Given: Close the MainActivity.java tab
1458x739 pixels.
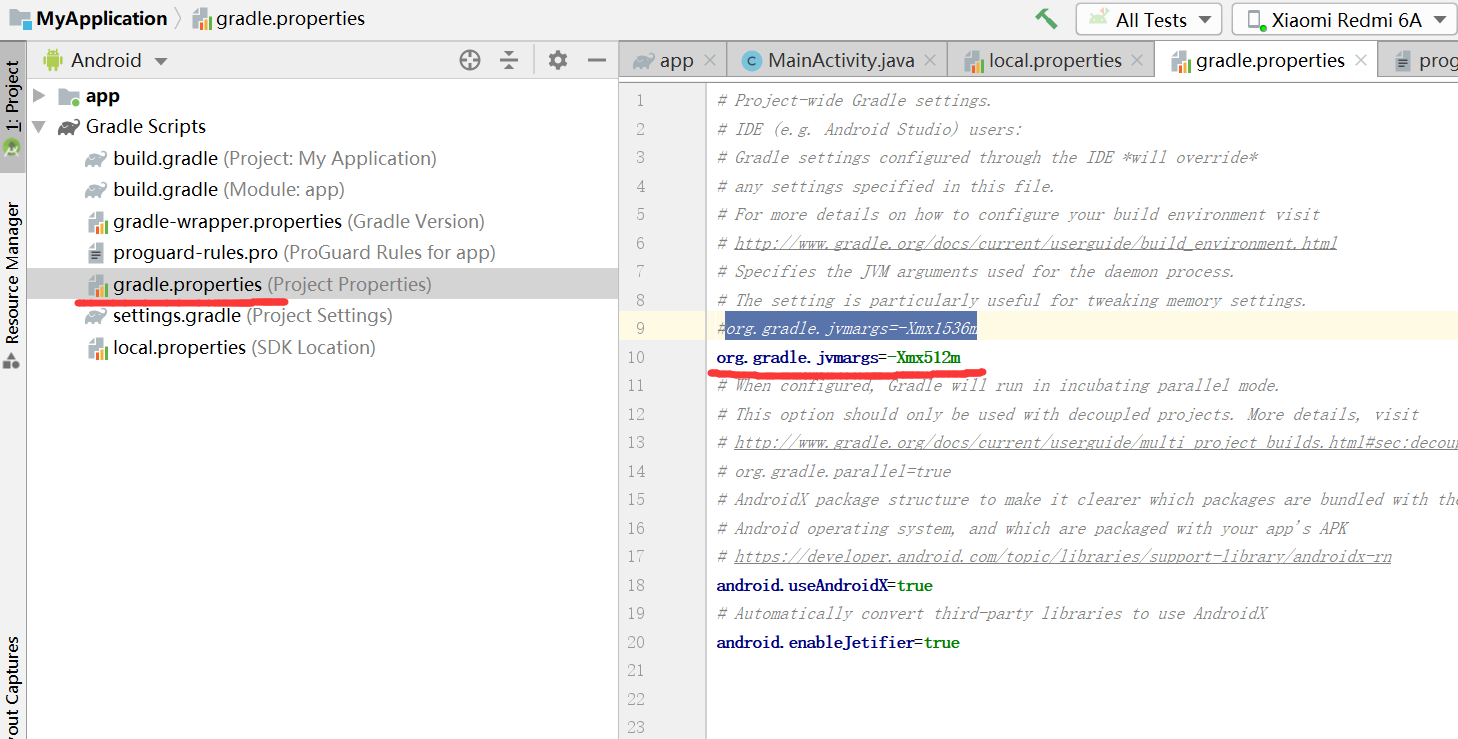Looking at the screenshot, I should 930,60.
